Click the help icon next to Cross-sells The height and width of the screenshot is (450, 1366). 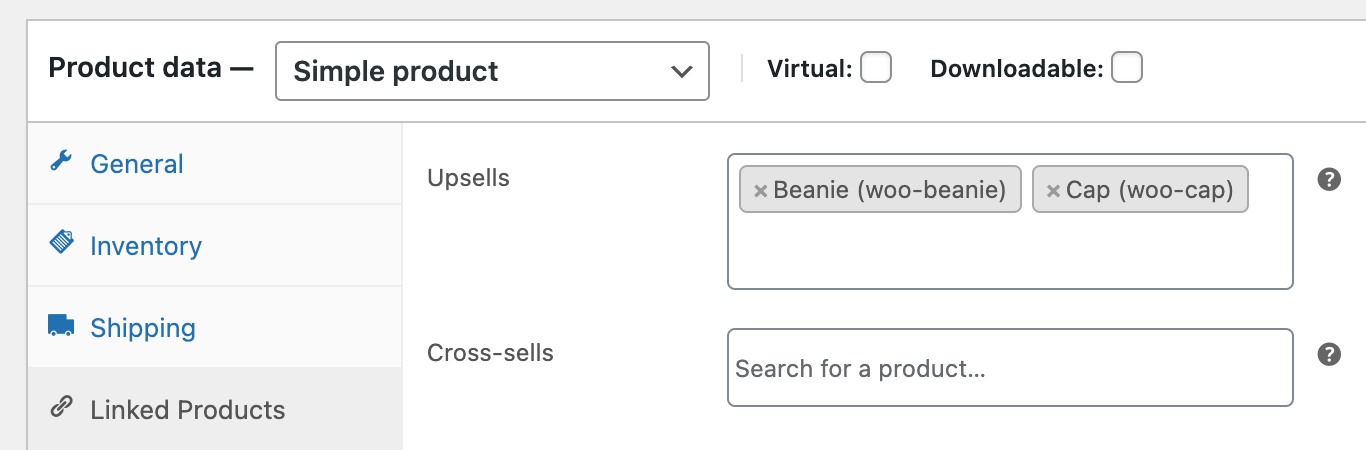click(x=1329, y=354)
